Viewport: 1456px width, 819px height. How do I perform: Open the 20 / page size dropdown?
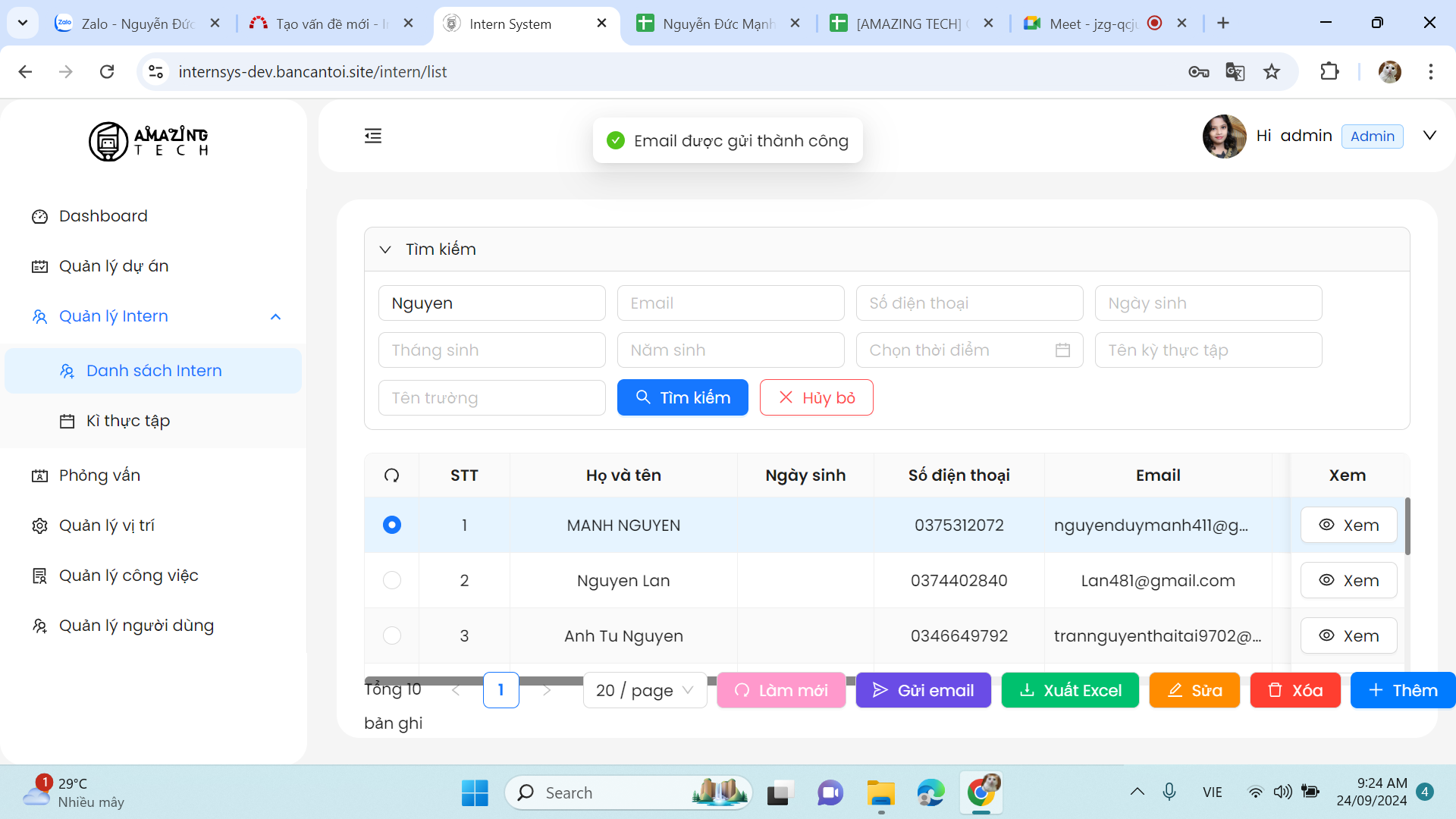click(x=645, y=690)
